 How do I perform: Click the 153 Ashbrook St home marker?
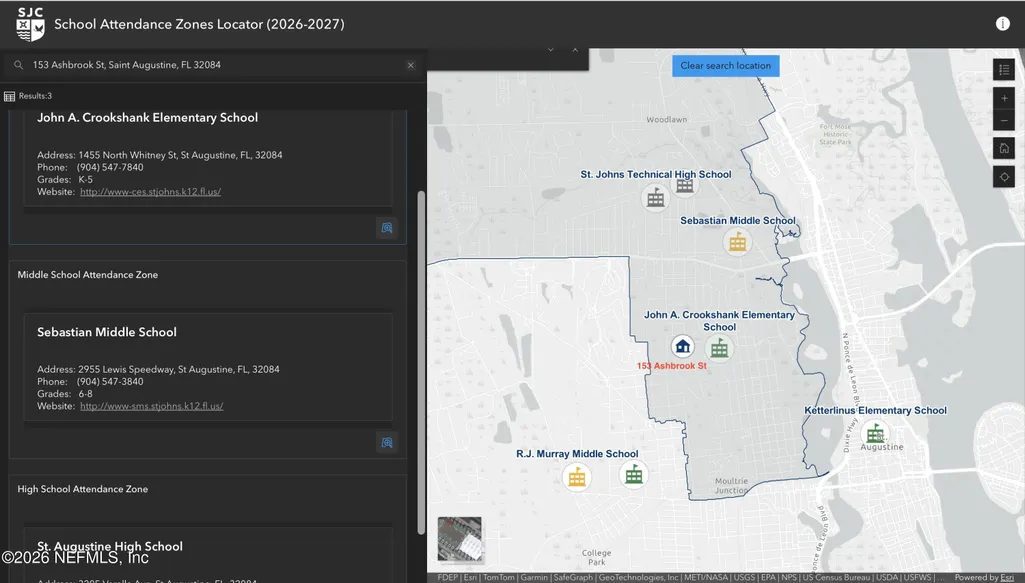point(682,346)
